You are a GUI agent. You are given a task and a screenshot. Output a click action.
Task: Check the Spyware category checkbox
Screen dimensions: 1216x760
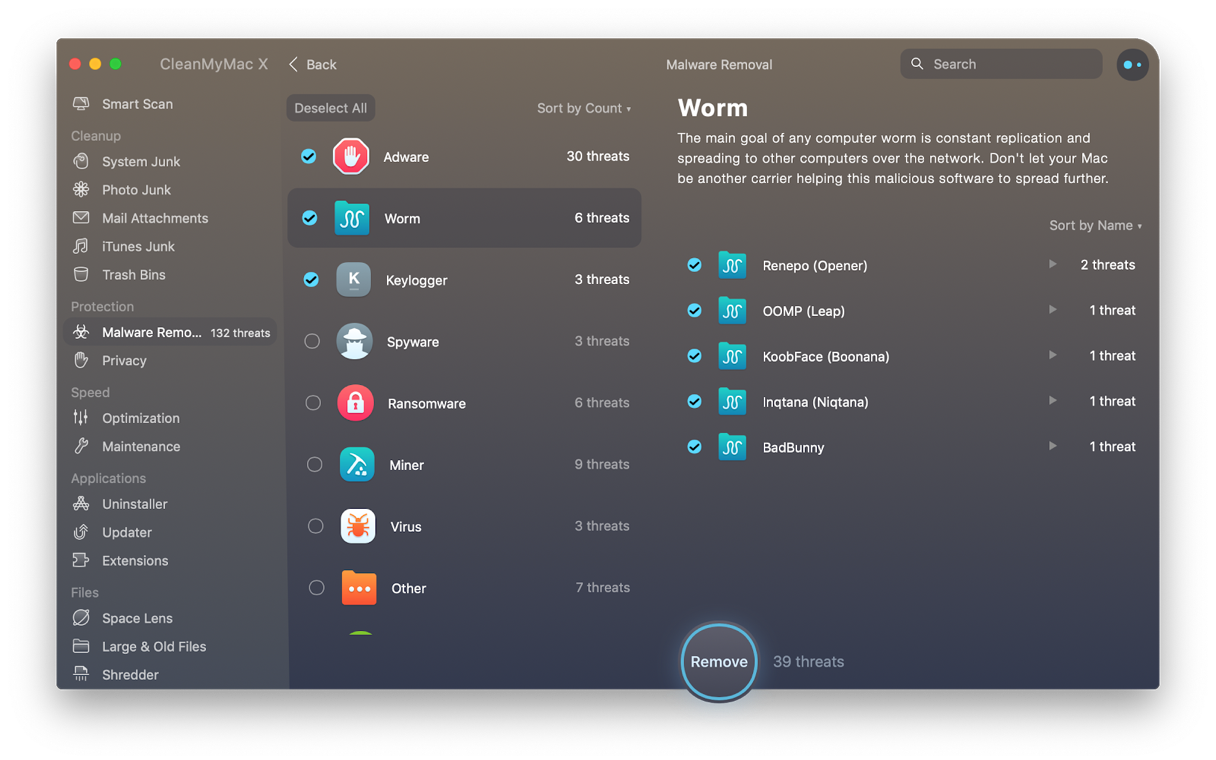coord(312,341)
